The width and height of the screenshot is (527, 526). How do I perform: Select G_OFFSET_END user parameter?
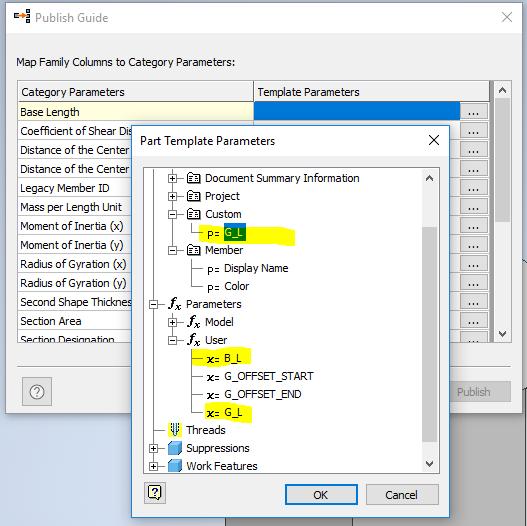tap(262, 394)
